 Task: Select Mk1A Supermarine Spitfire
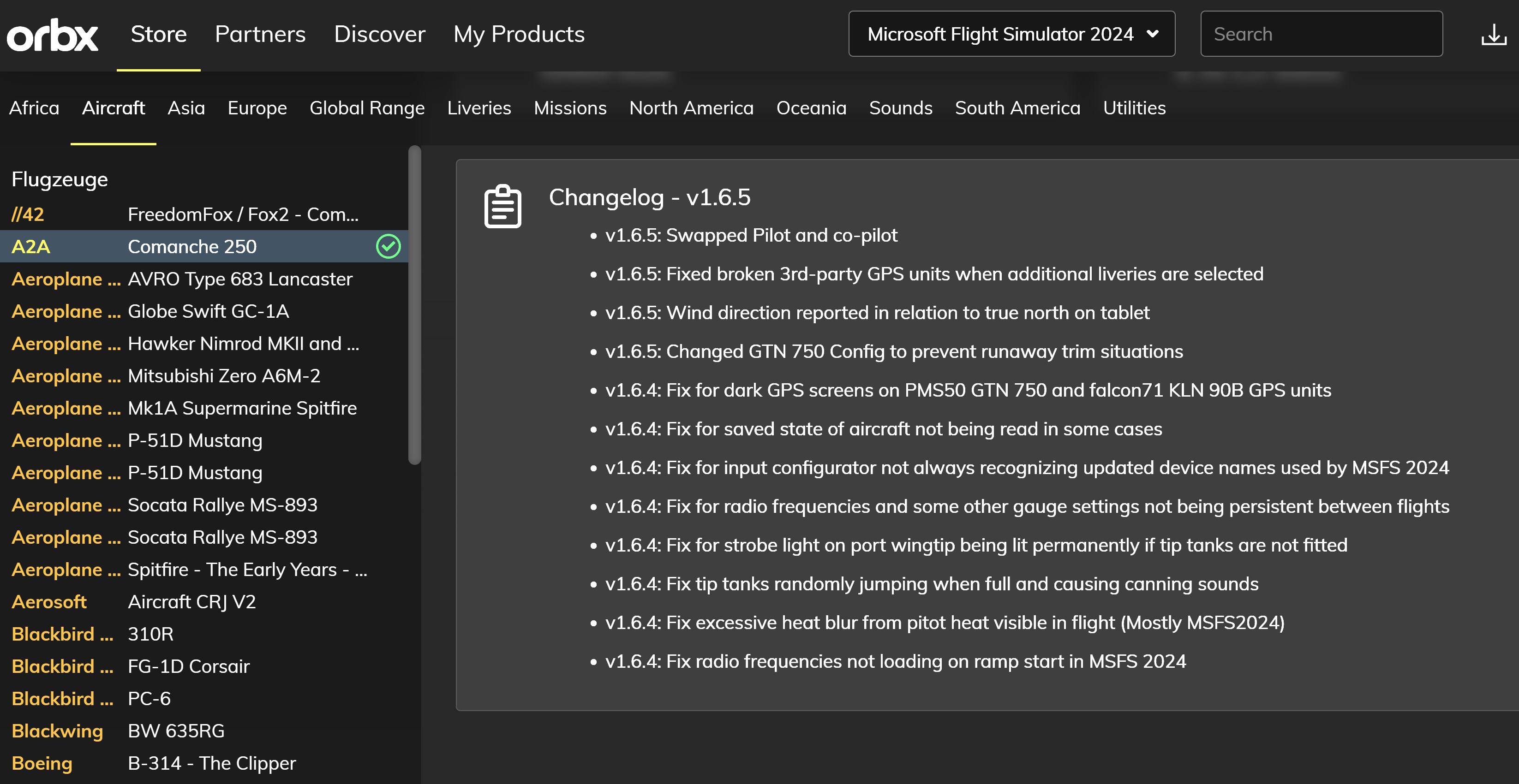pos(204,409)
